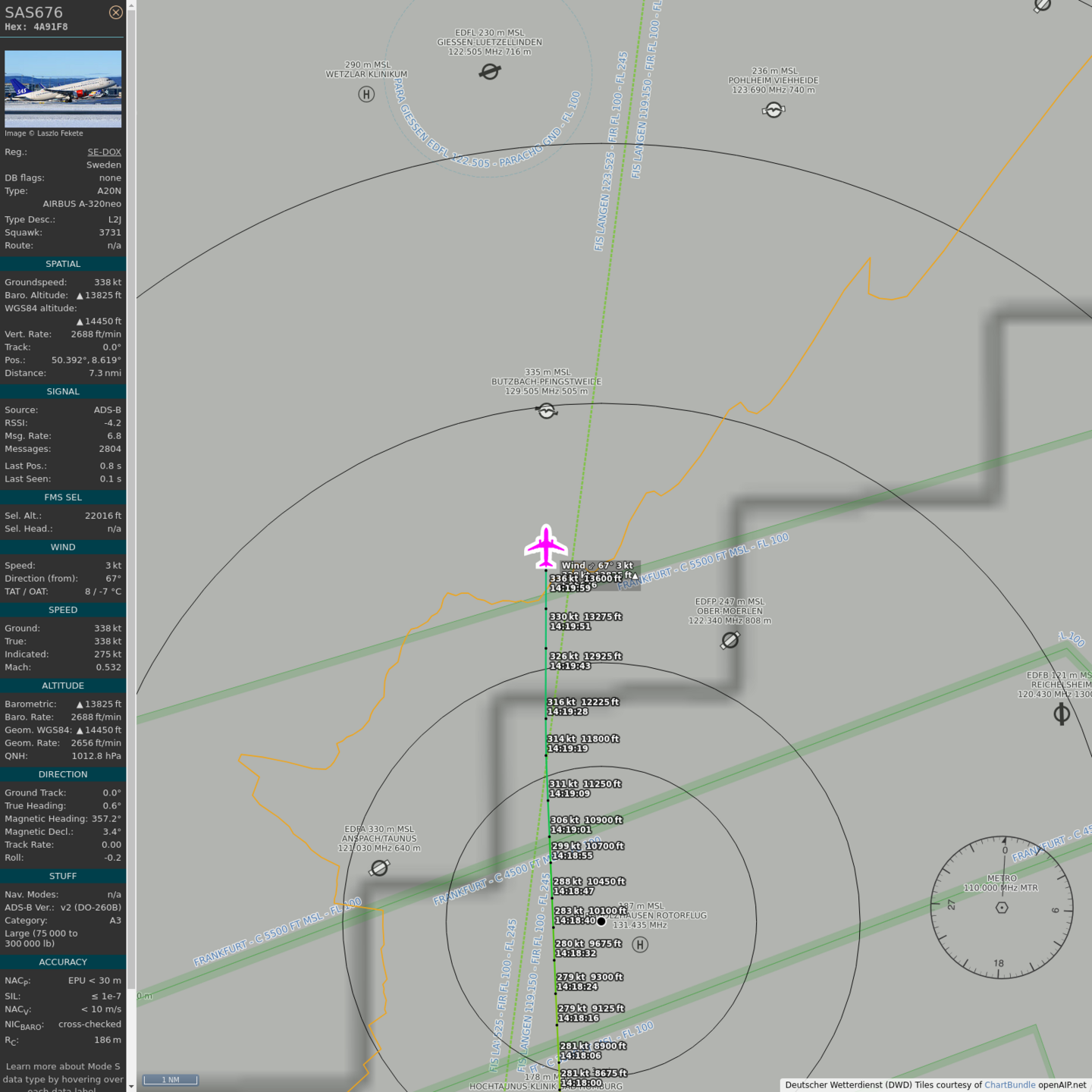The width and height of the screenshot is (1092, 1092).
Task: Open the SE-DOX registration link
Action: 104,152
